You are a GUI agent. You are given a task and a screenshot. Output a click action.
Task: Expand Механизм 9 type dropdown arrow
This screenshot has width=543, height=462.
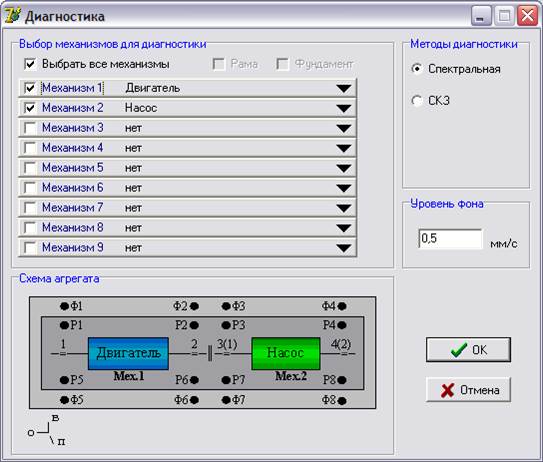(344, 248)
